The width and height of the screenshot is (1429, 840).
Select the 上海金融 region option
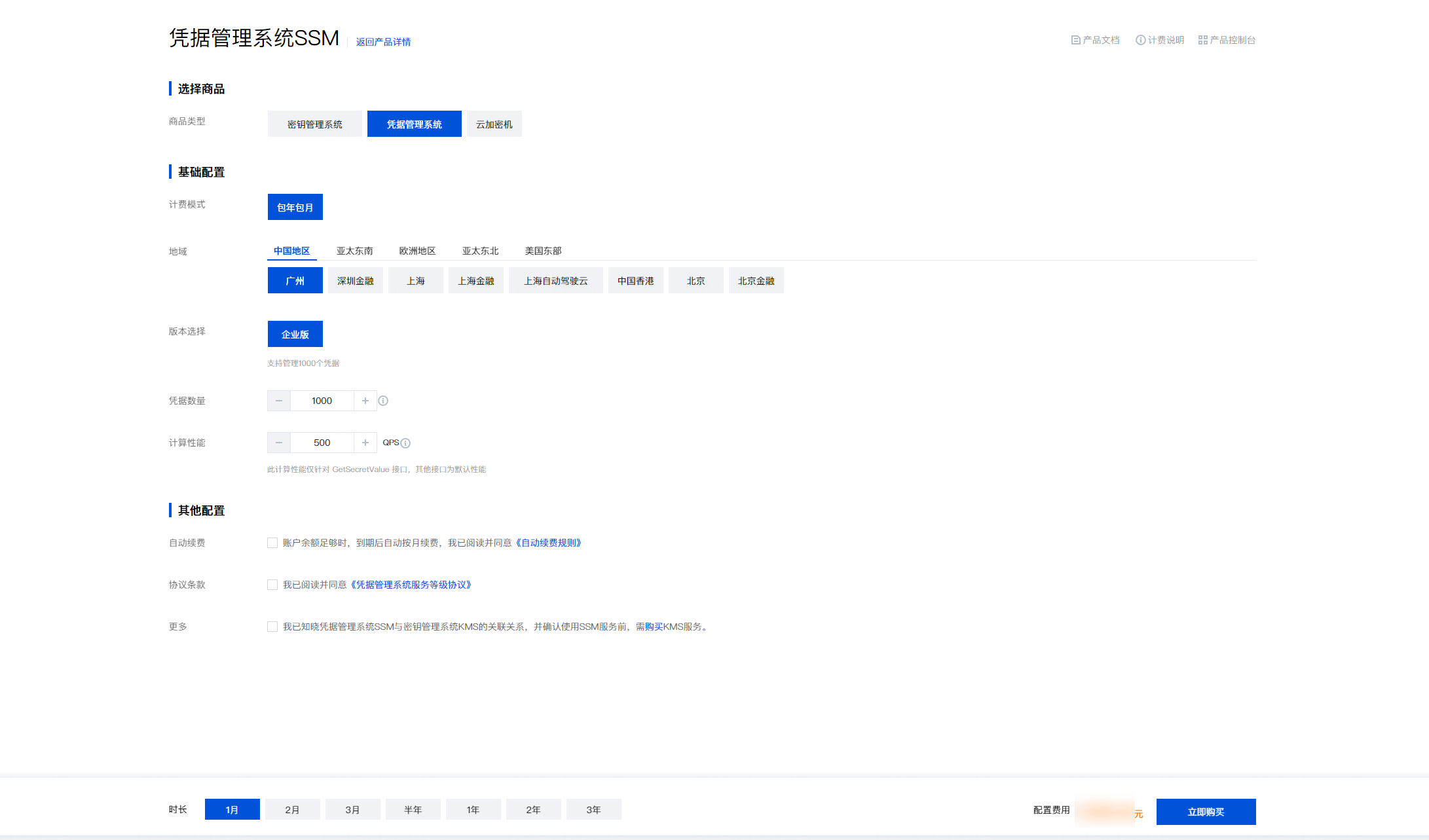pos(475,280)
